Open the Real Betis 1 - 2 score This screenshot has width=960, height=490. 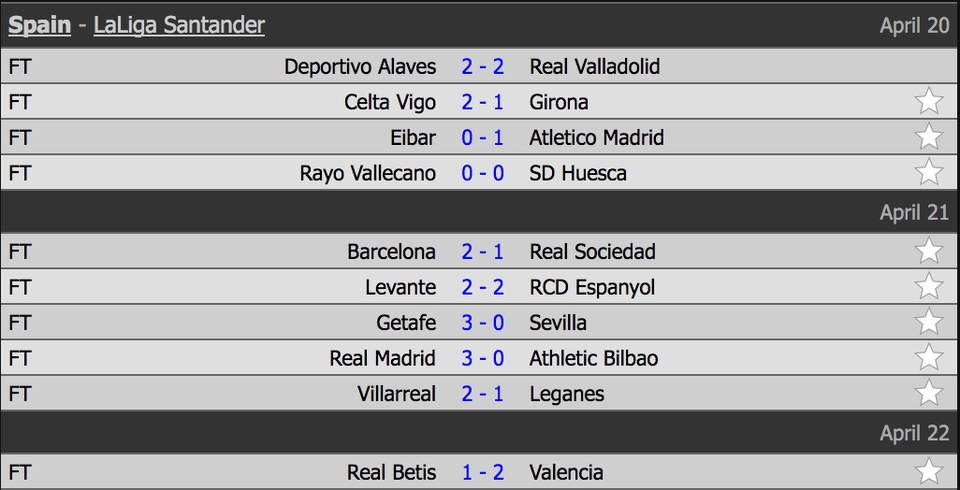click(x=483, y=472)
